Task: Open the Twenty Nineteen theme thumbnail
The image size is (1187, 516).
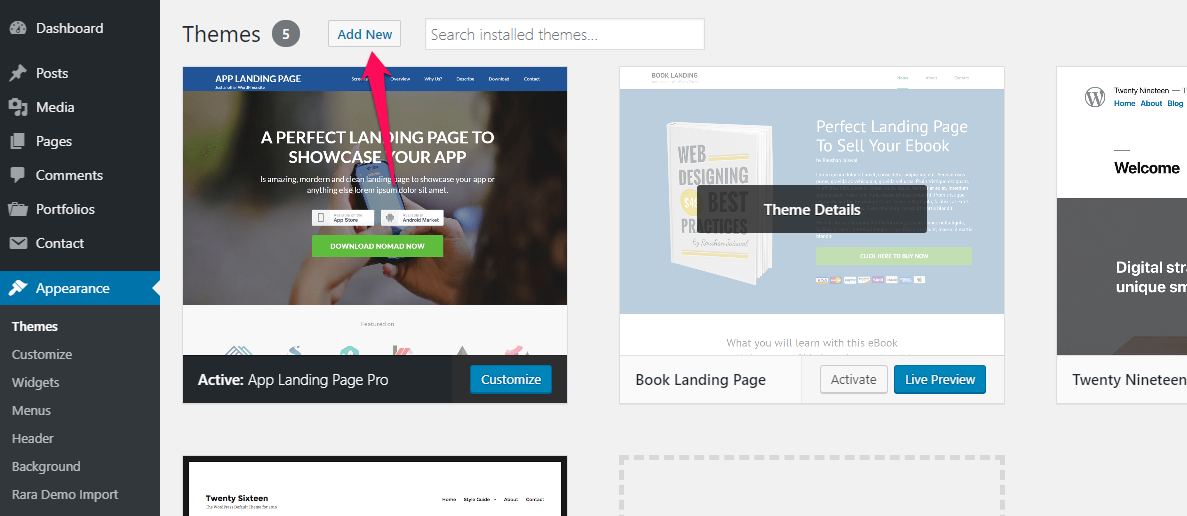Action: 1122,211
